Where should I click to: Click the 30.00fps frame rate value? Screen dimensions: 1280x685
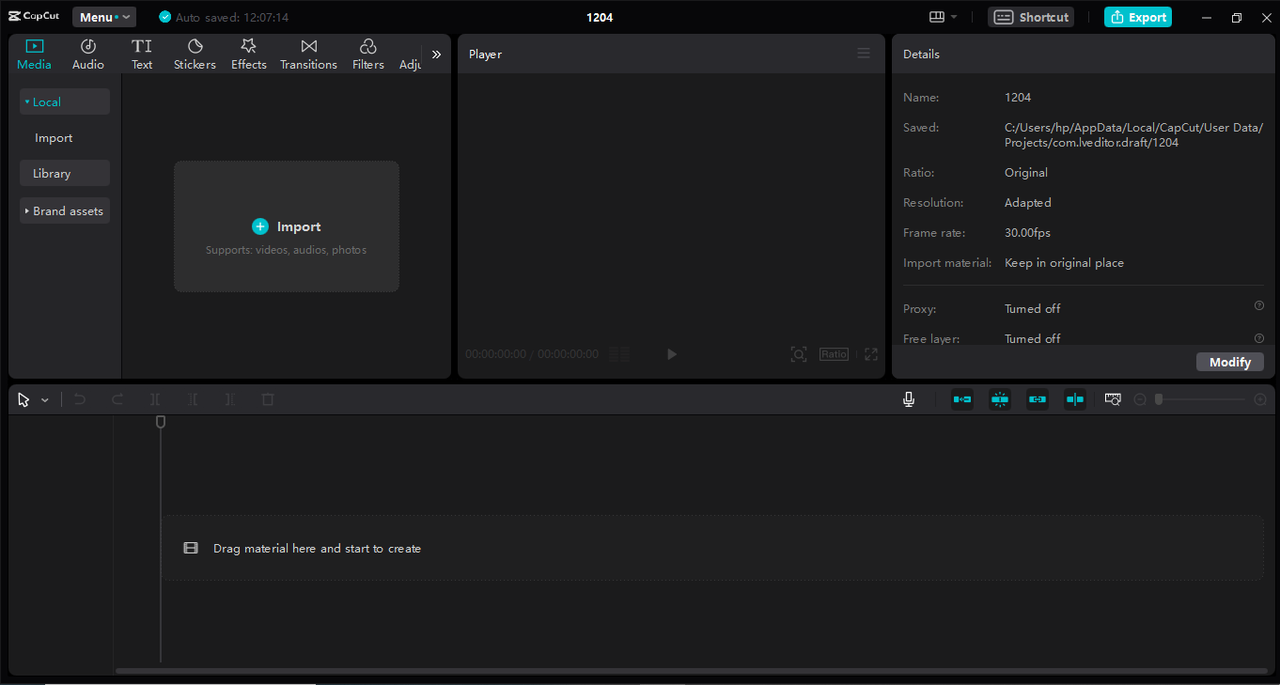(x=1028, y=233)
